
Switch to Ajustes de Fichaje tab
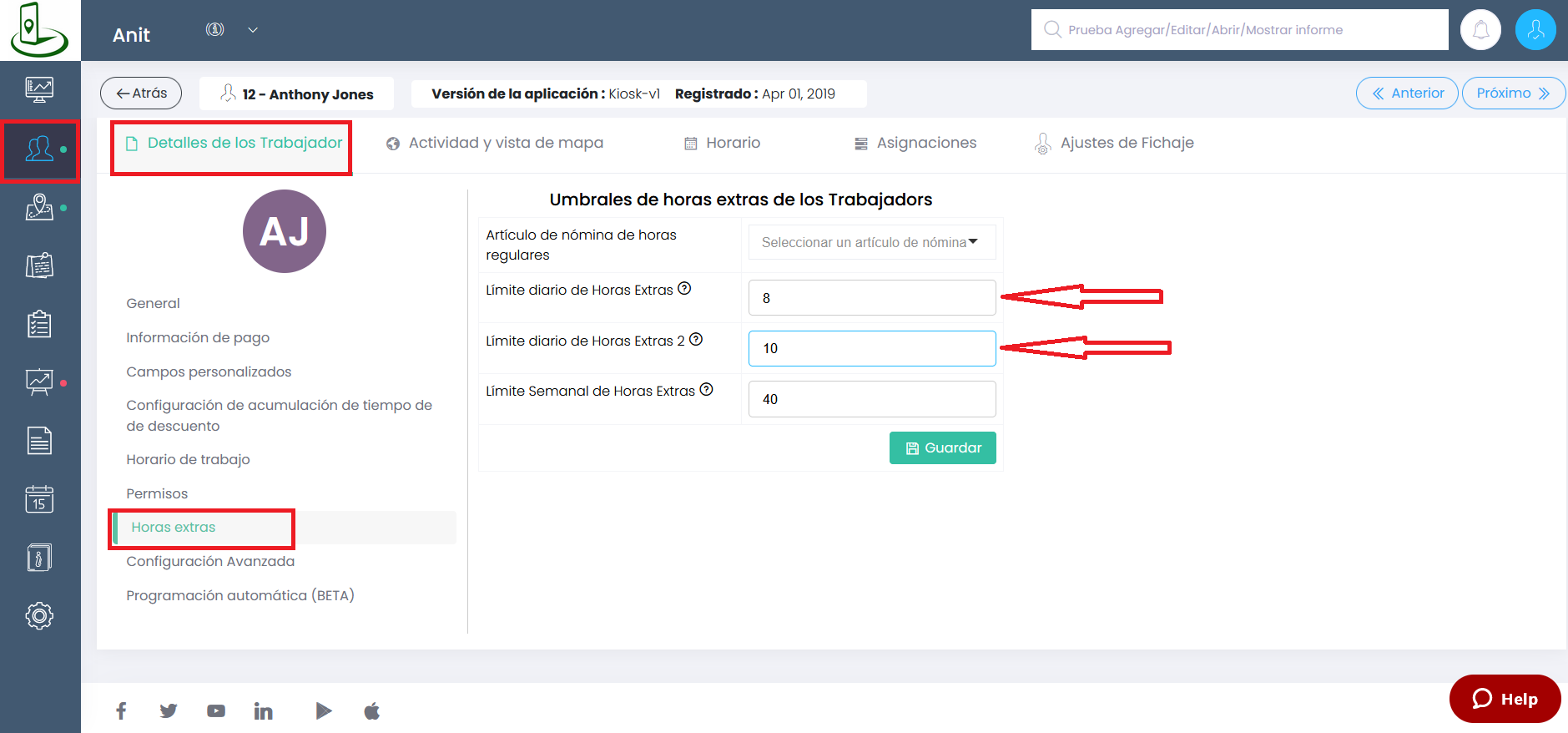(1114, 144)
